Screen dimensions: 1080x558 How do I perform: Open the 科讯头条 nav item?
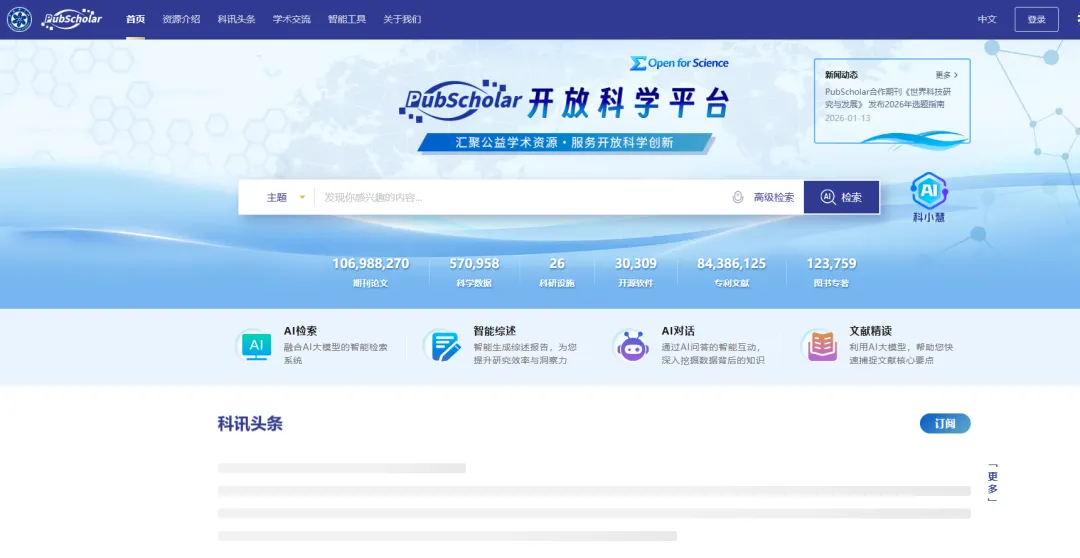click(236, 19)
